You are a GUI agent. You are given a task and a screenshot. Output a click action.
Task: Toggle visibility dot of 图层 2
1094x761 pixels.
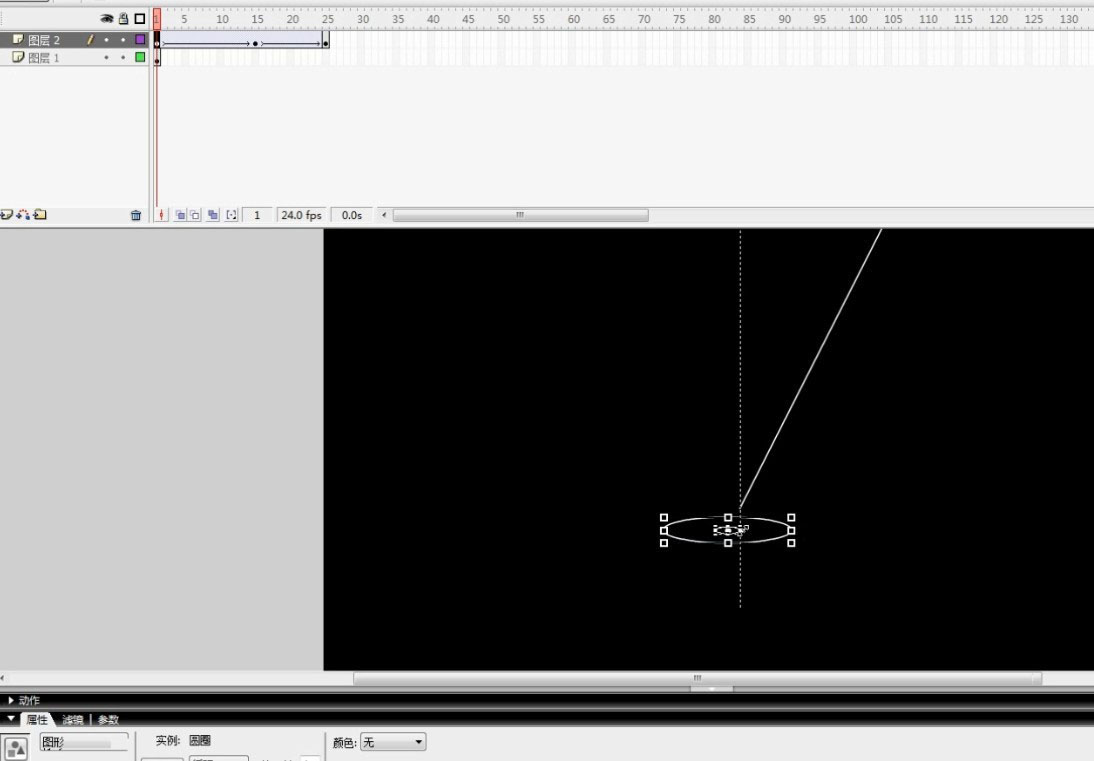(107, 40)
